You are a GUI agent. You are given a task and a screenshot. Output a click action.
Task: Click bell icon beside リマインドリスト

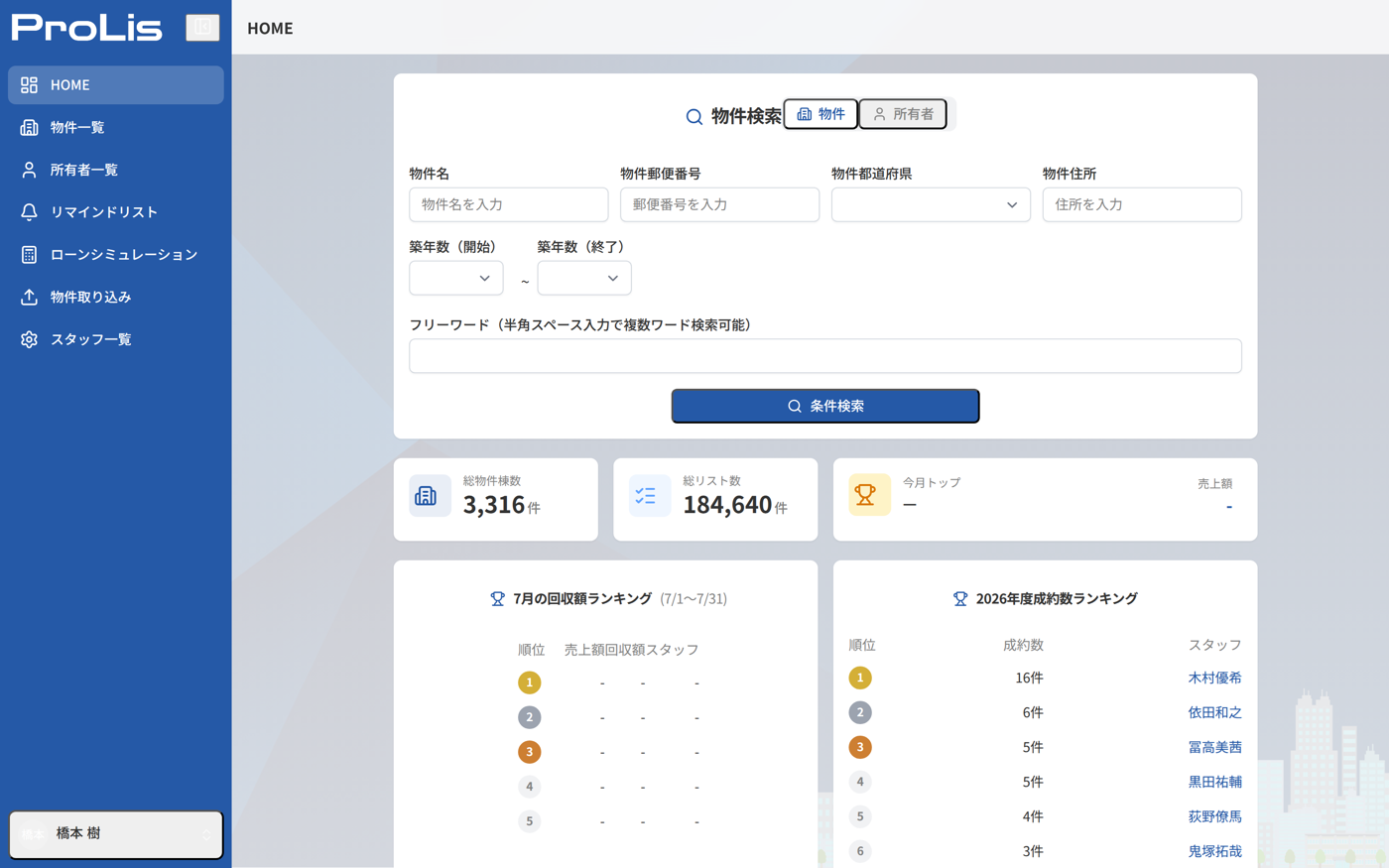click(x=29, y=212)
